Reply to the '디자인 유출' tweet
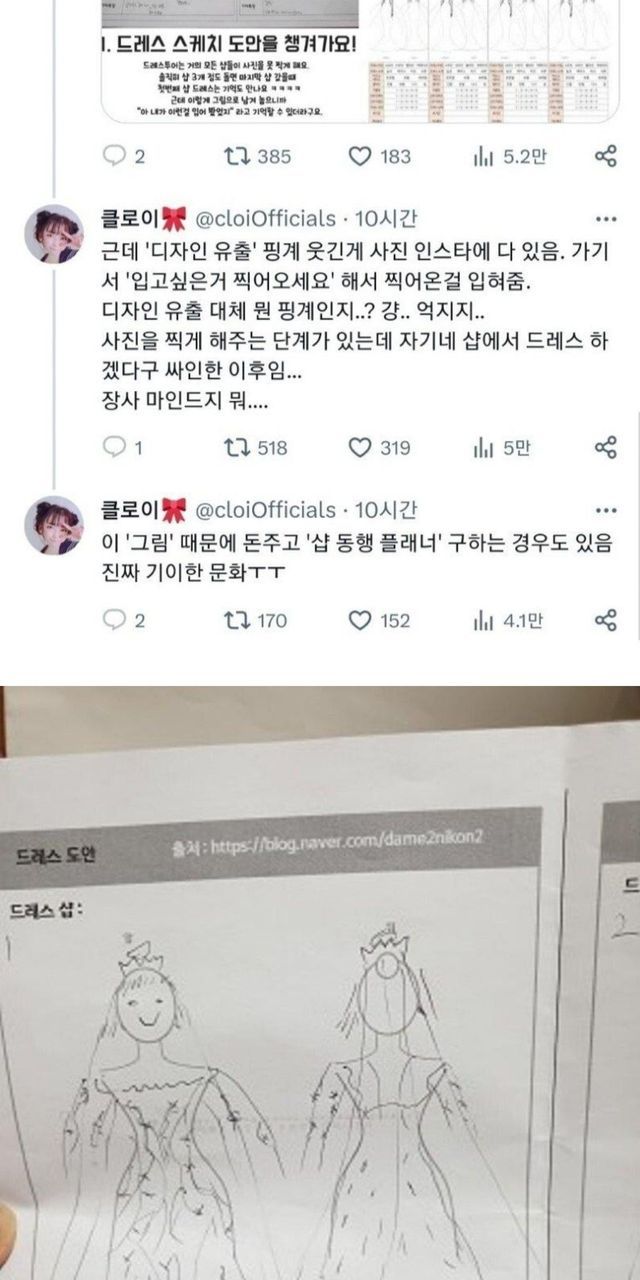Image resolution: width=640 pixels, height=1280 pixels. point(126,448)
